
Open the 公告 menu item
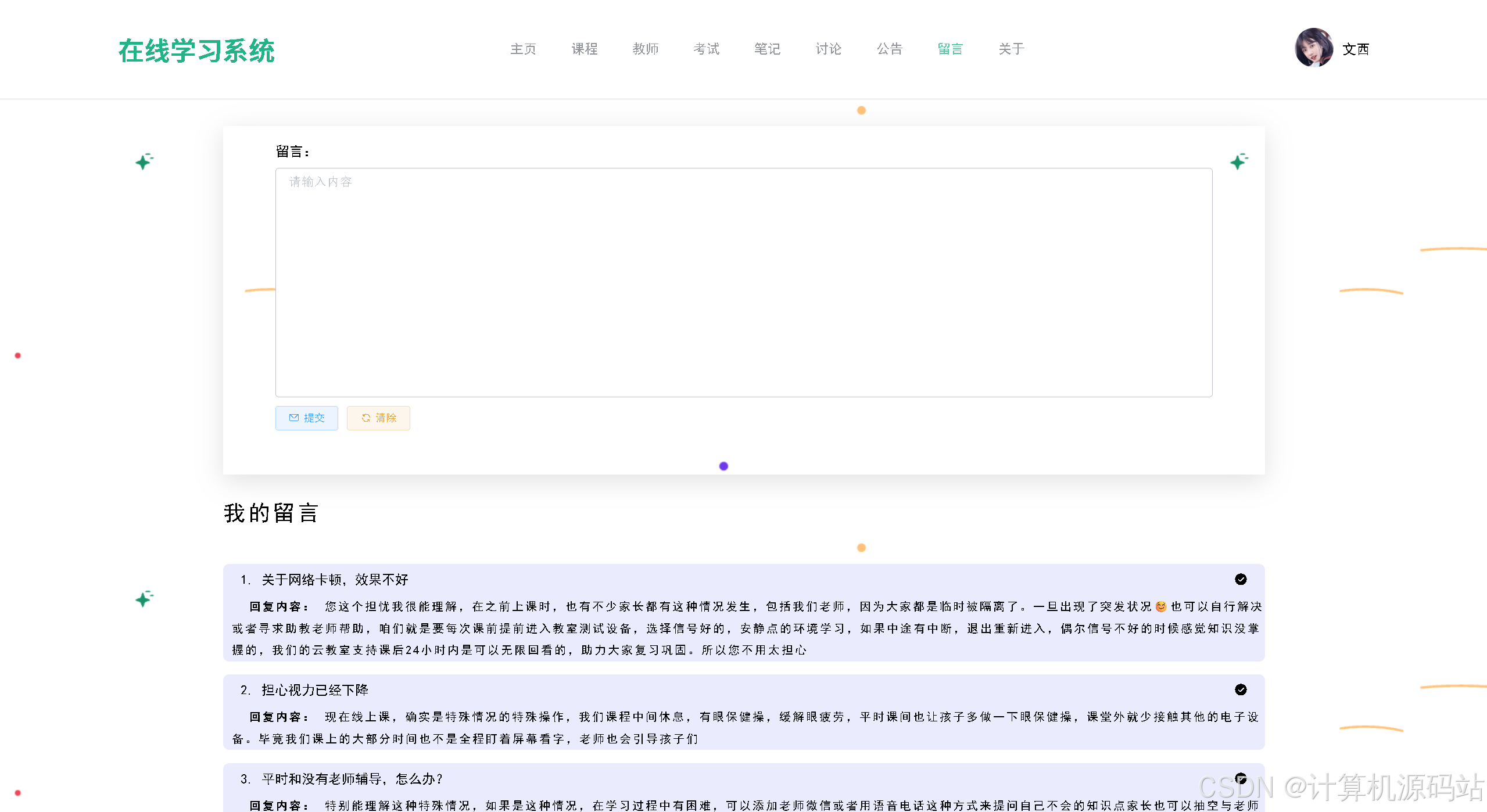coord(889,49)
